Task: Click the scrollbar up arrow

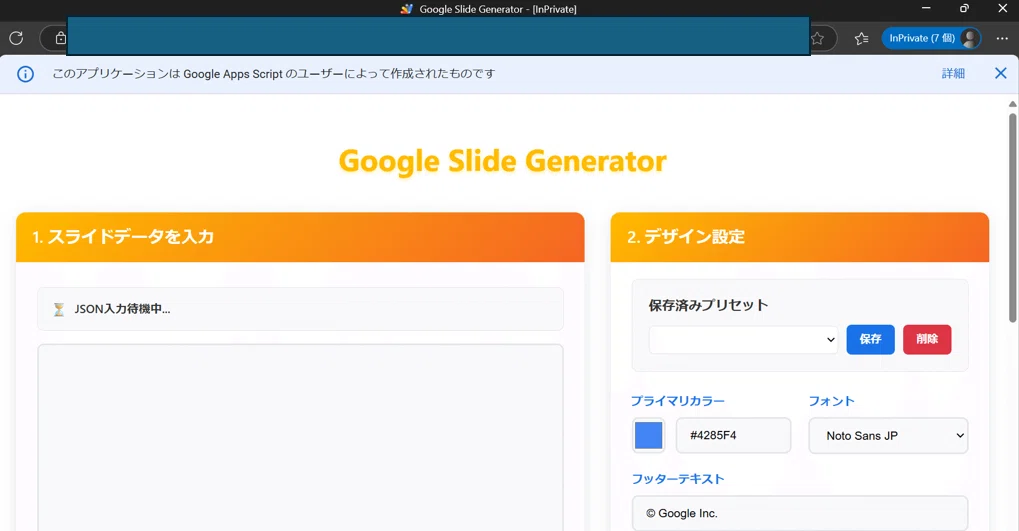Action: [x=1013, y=104]
